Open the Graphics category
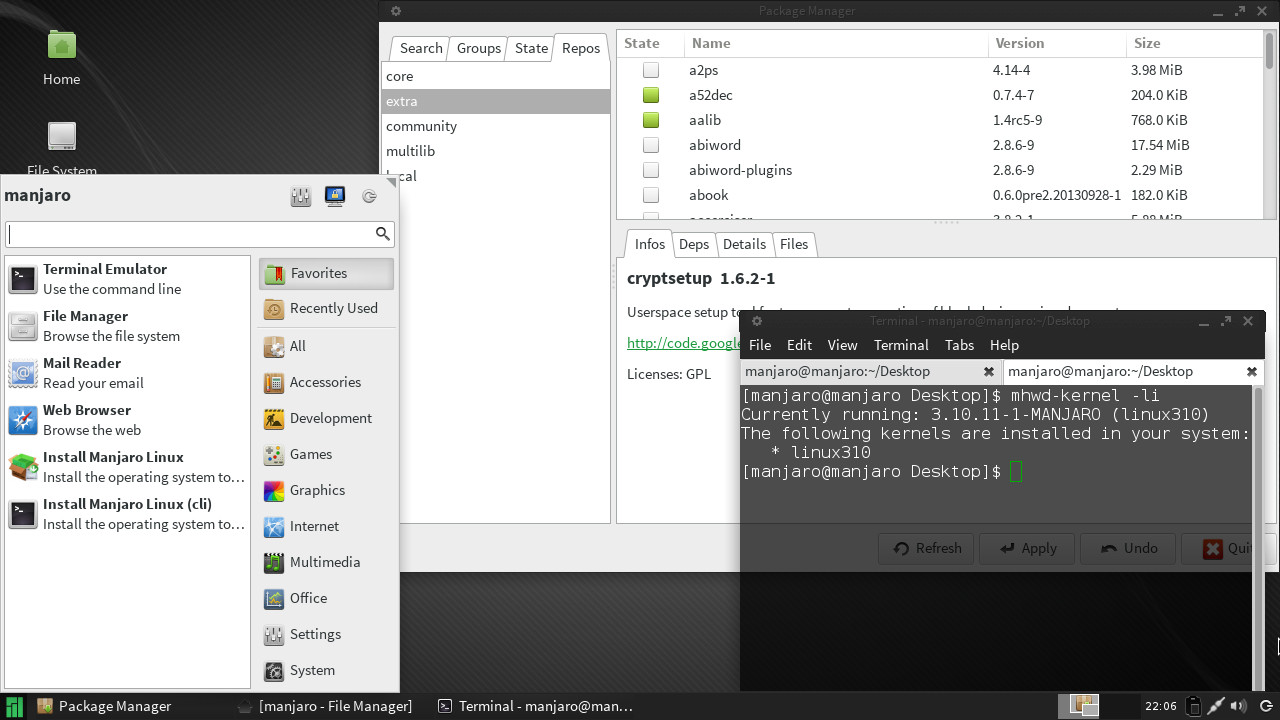Image resolution: width=1280 pixels, height=720 pixels. pos(326,490)
